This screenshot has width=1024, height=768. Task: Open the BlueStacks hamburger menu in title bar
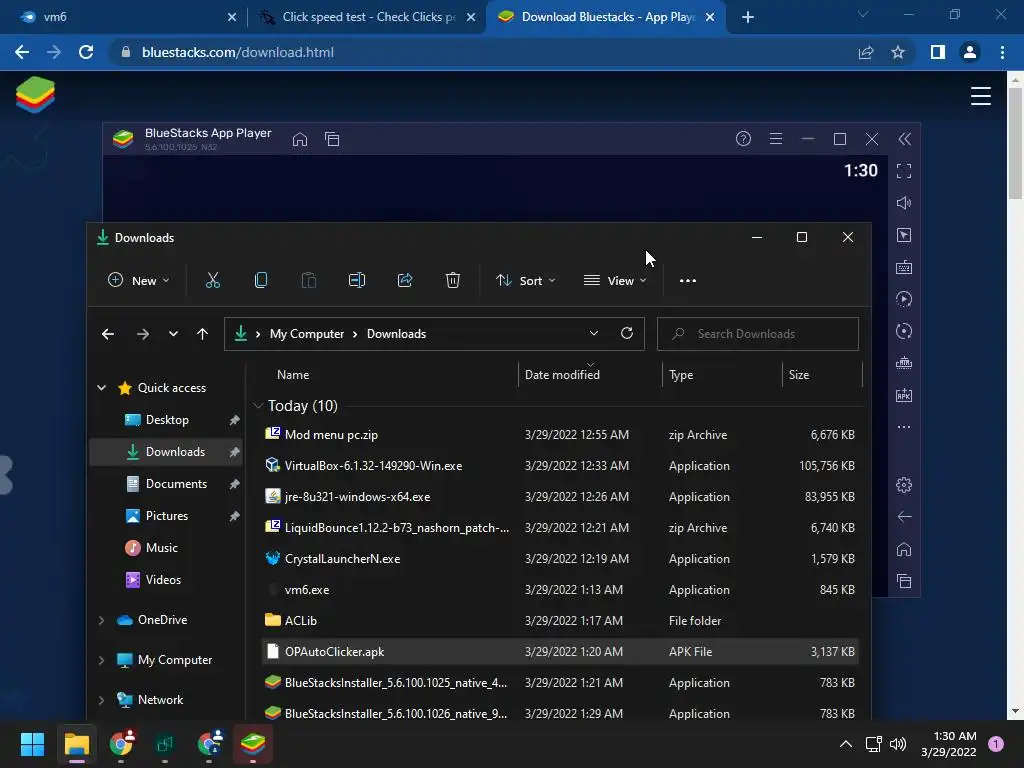(776, 138)
